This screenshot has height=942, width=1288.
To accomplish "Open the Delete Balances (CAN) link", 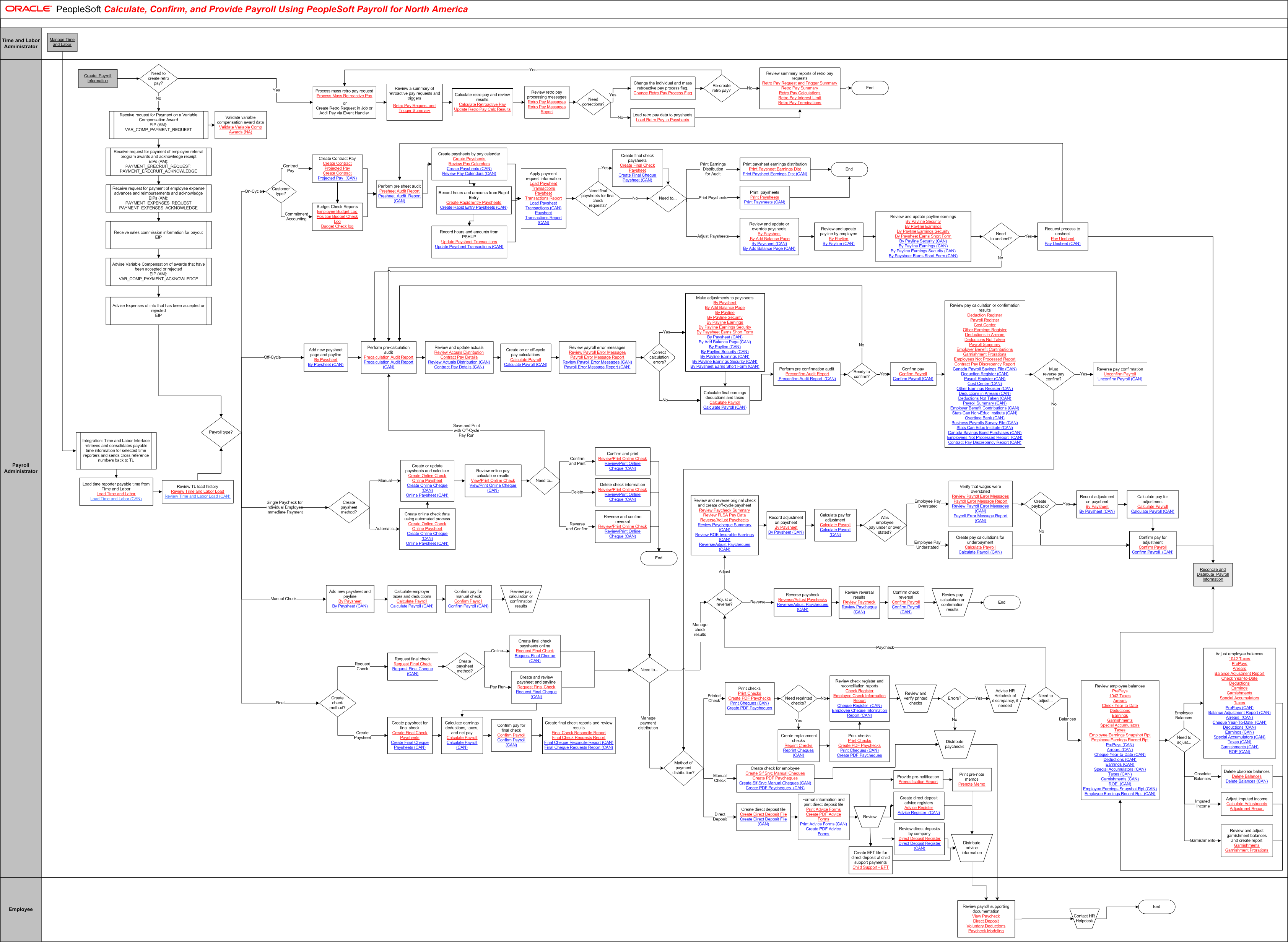I will pos(1246,781).
